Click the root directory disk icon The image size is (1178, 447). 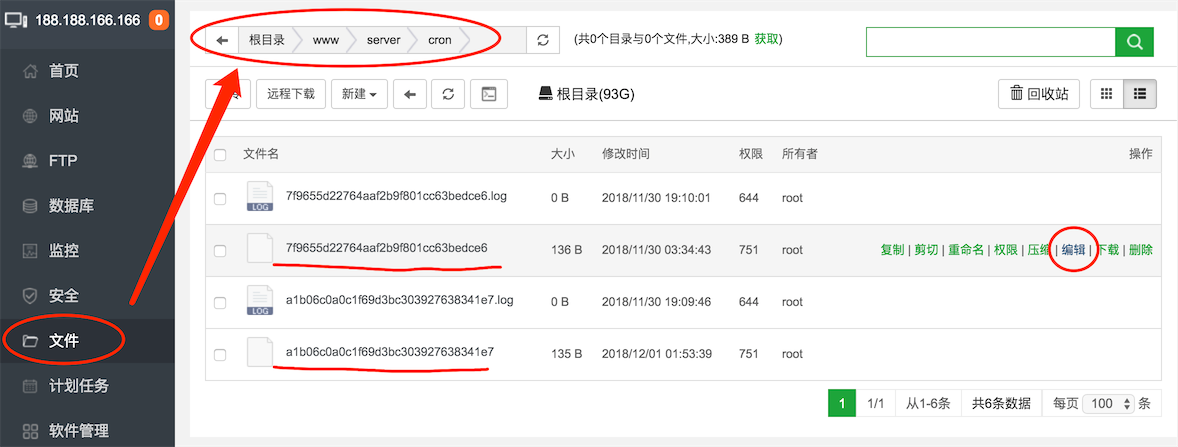[545, 94]
